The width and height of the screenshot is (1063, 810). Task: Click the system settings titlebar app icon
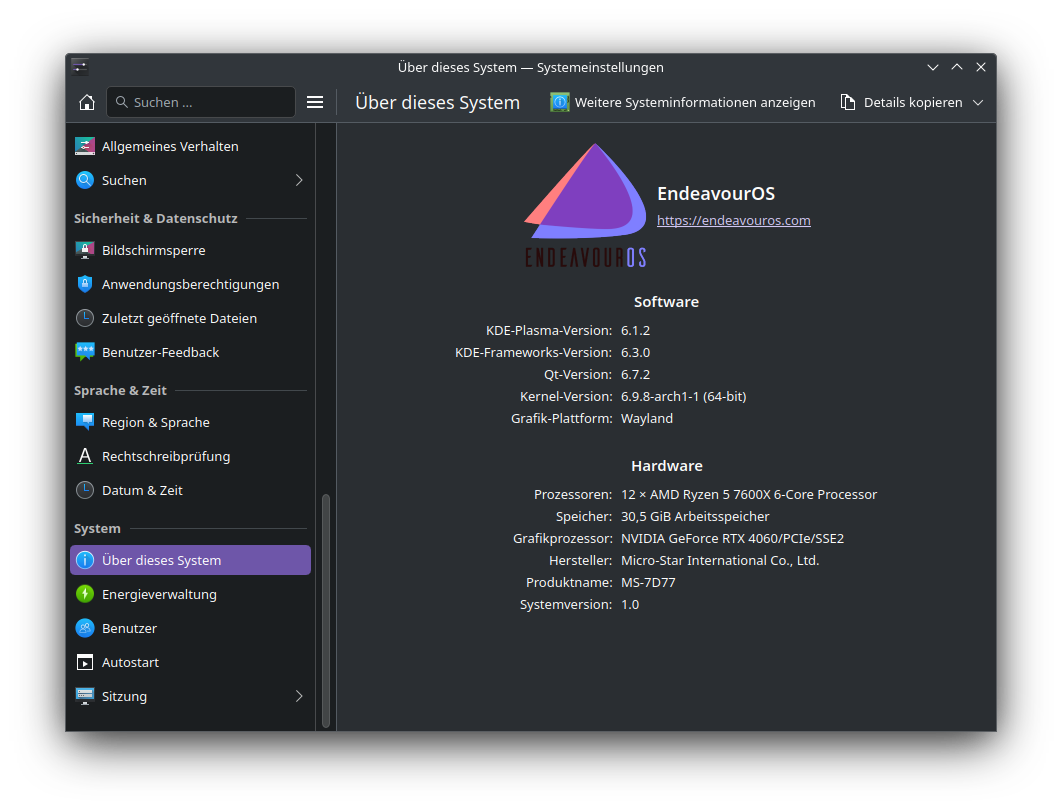[80, 67]
